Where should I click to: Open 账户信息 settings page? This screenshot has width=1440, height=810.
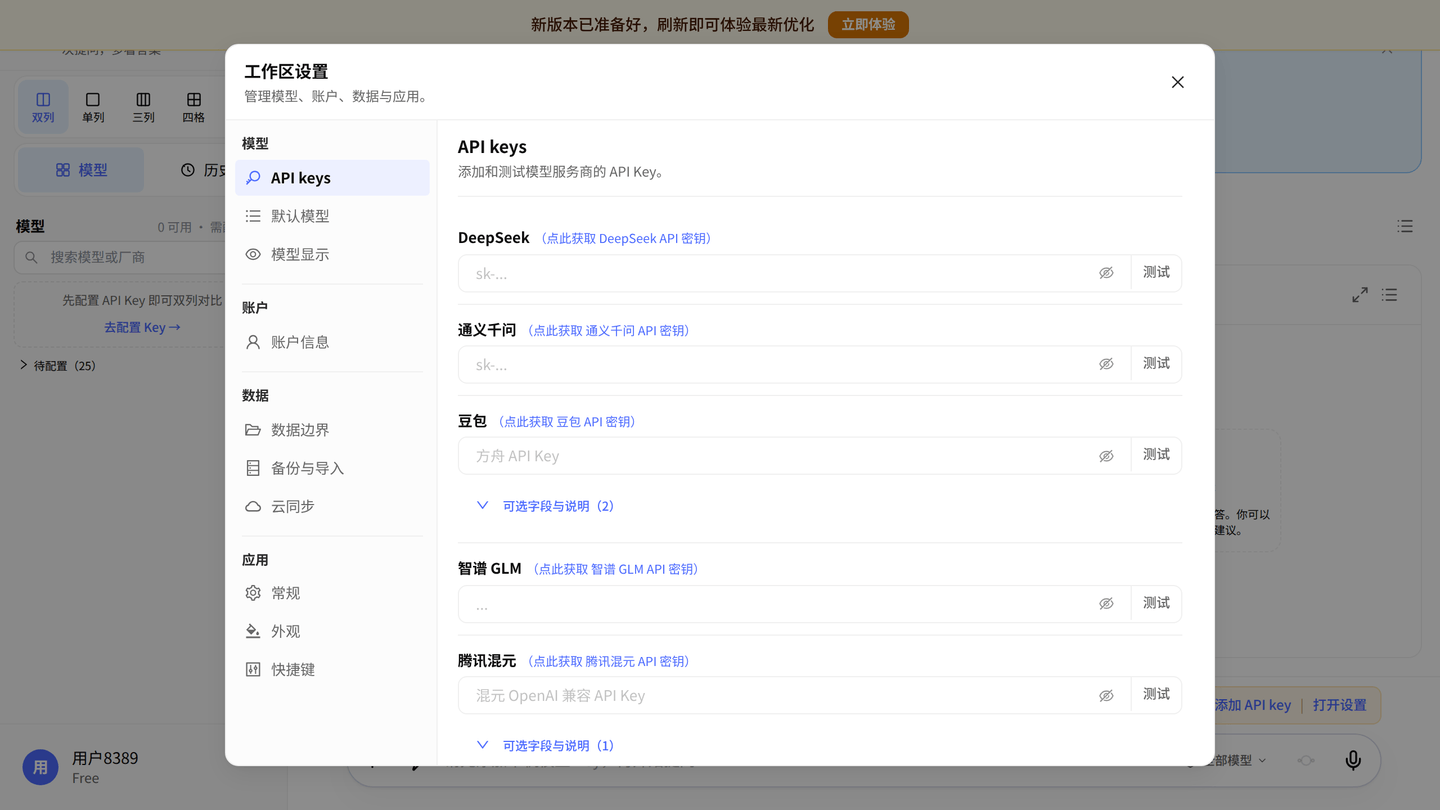point(332,342)
